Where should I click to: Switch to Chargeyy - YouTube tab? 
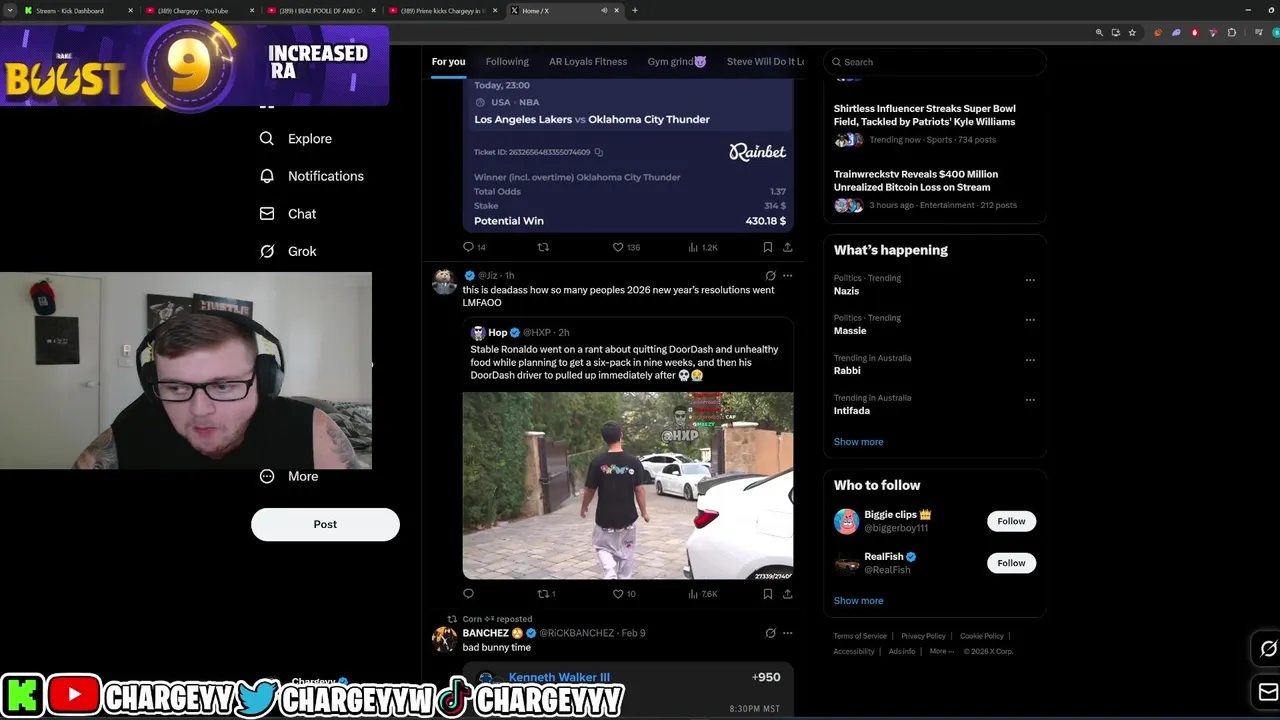tap(198, 10)
